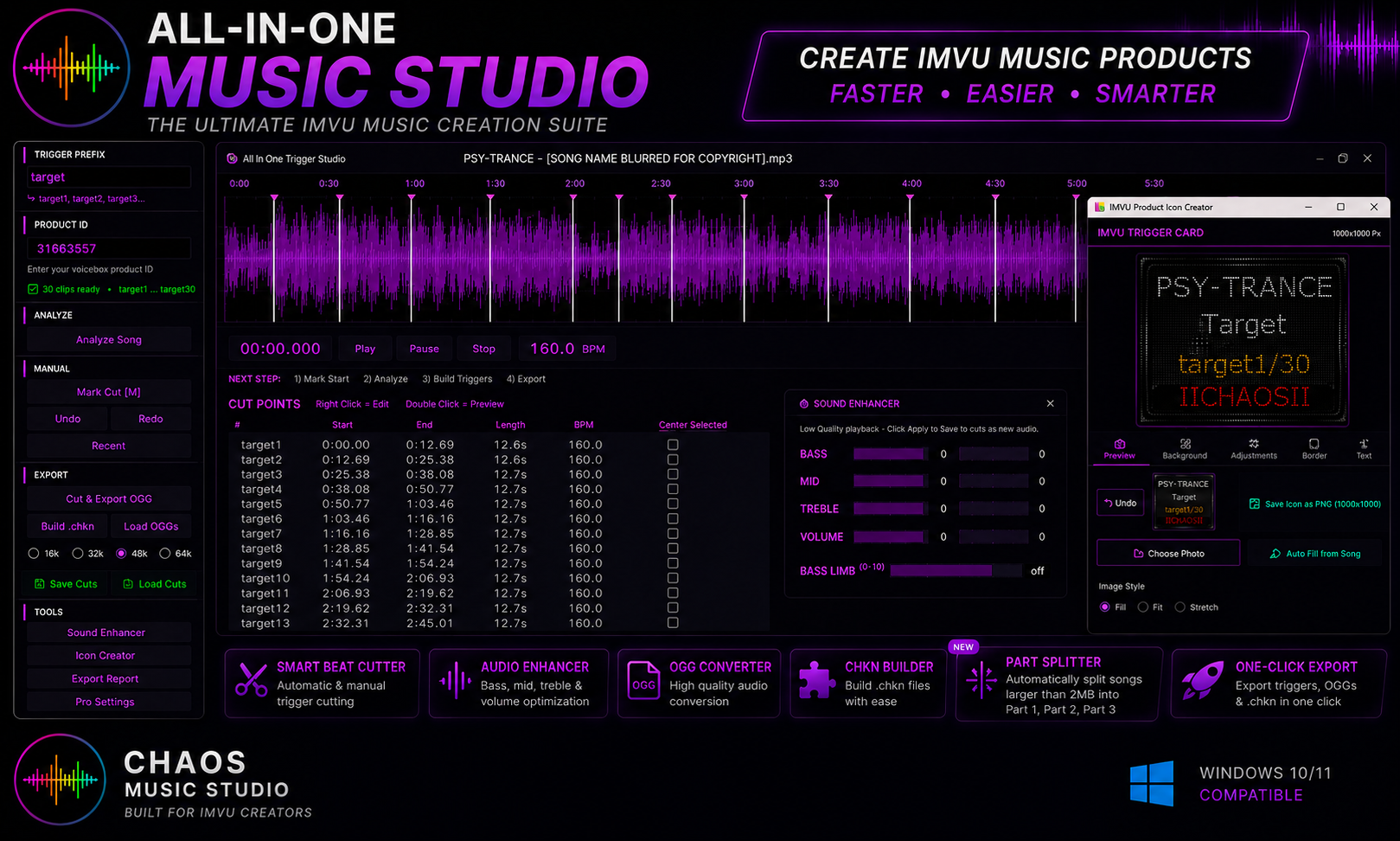Open the Preview tab in Icon Creator

1119,448
